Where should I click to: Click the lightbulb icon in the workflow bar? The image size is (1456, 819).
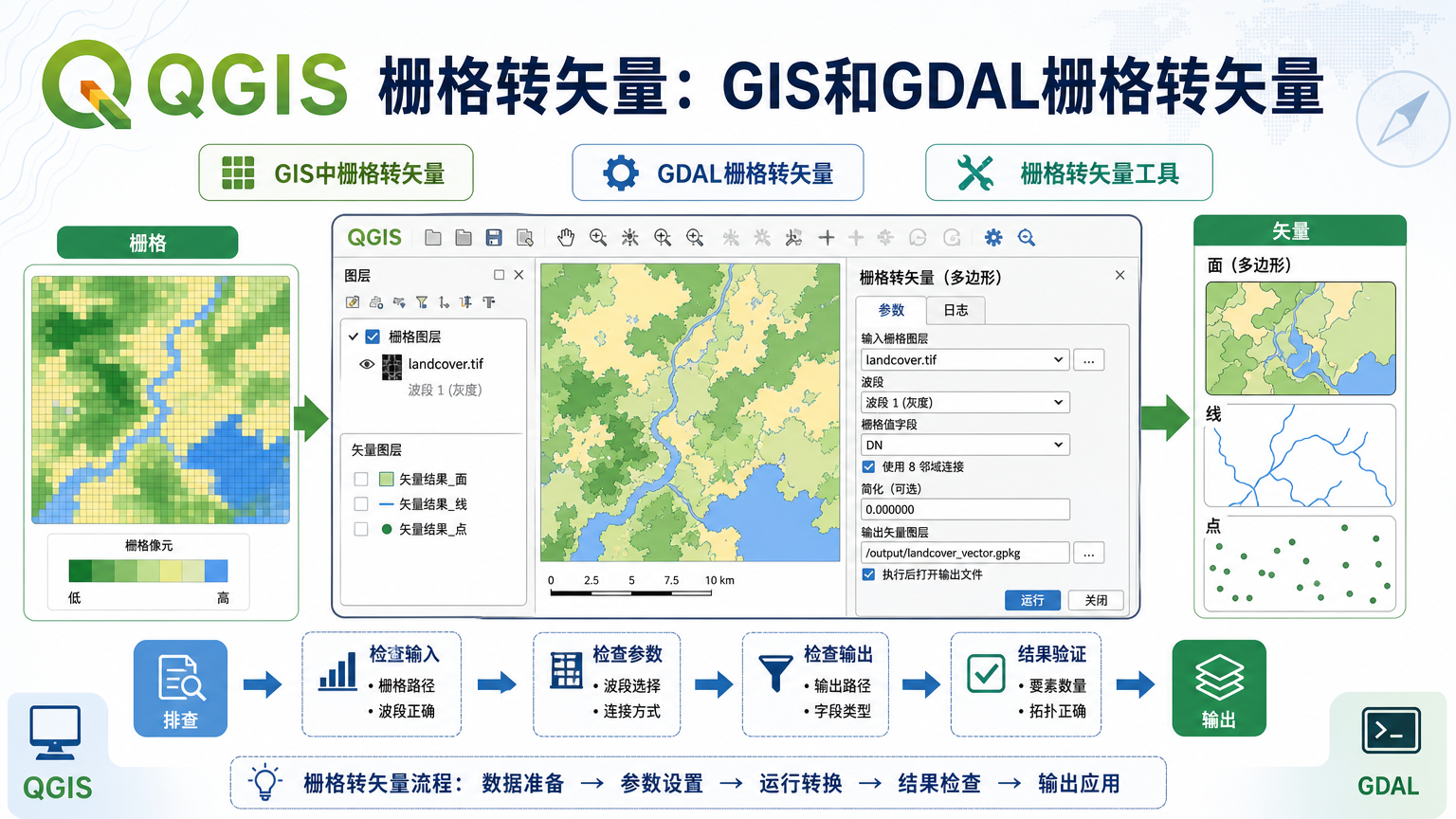pyautogui.click(x=264, y=782)
